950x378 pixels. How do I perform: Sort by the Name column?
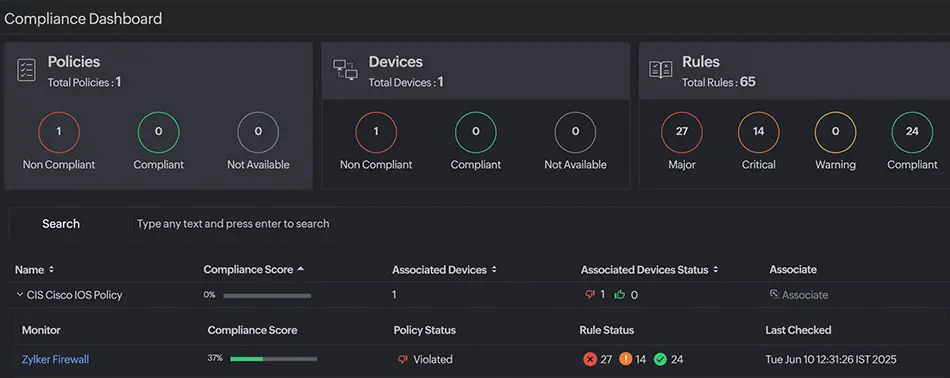point(35,270)
